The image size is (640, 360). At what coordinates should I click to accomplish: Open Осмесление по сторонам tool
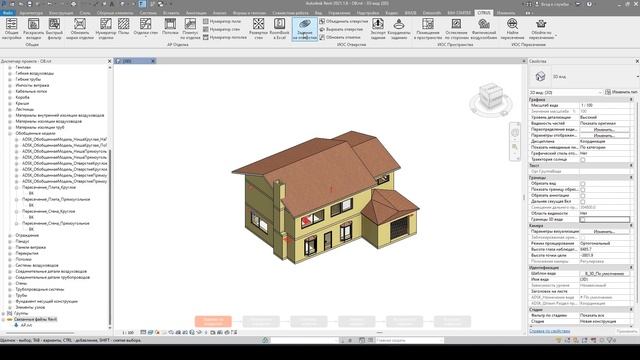(x=456, y=29)
